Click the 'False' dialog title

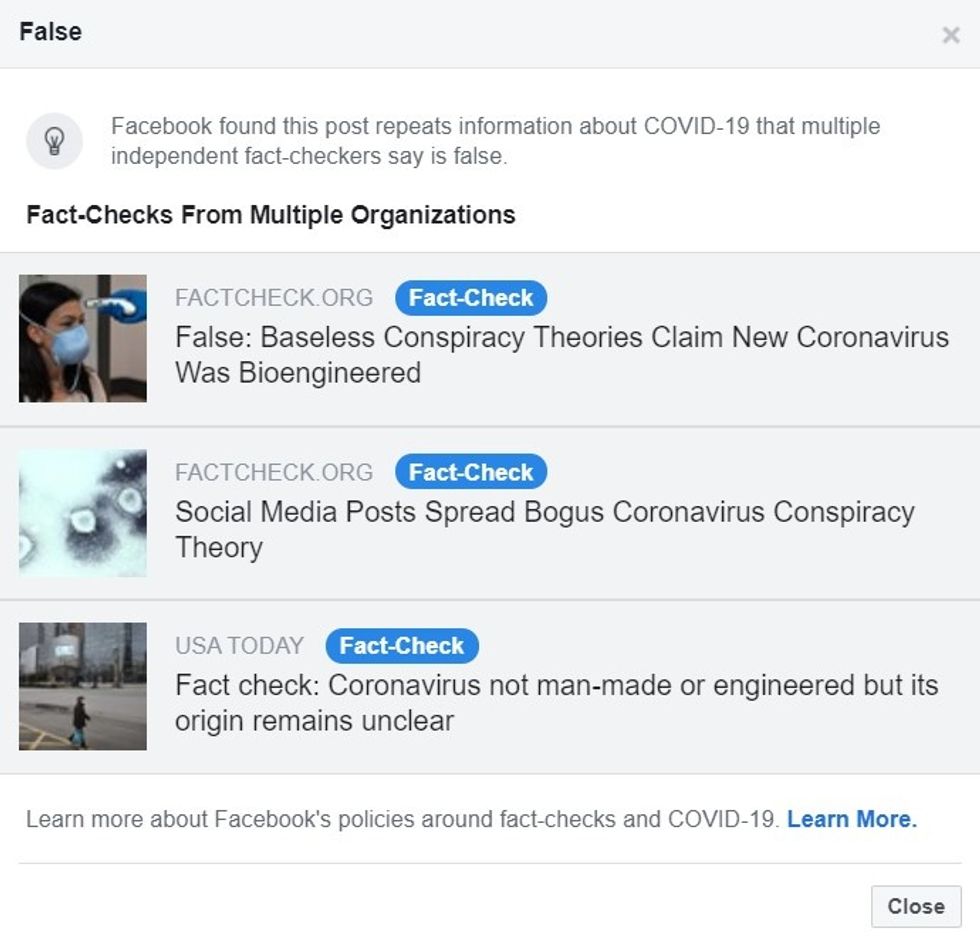[x=51, y=32]
